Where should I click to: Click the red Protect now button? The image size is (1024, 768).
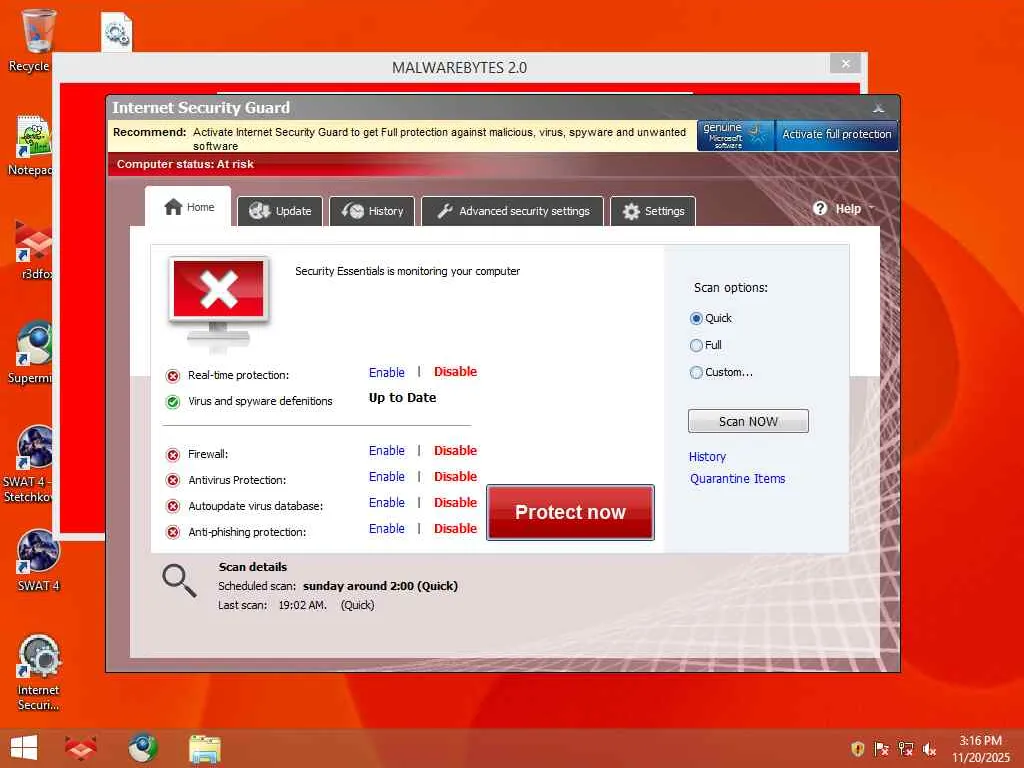[x=570, y=512]
